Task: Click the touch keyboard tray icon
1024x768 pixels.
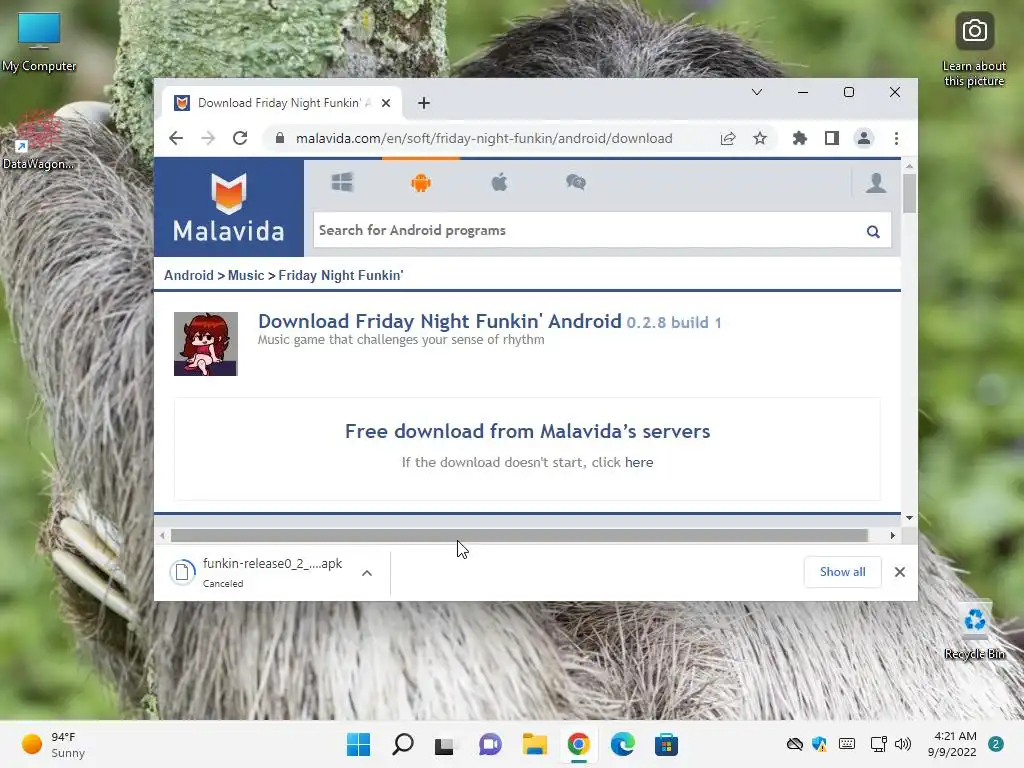Action: pos(846,744)
